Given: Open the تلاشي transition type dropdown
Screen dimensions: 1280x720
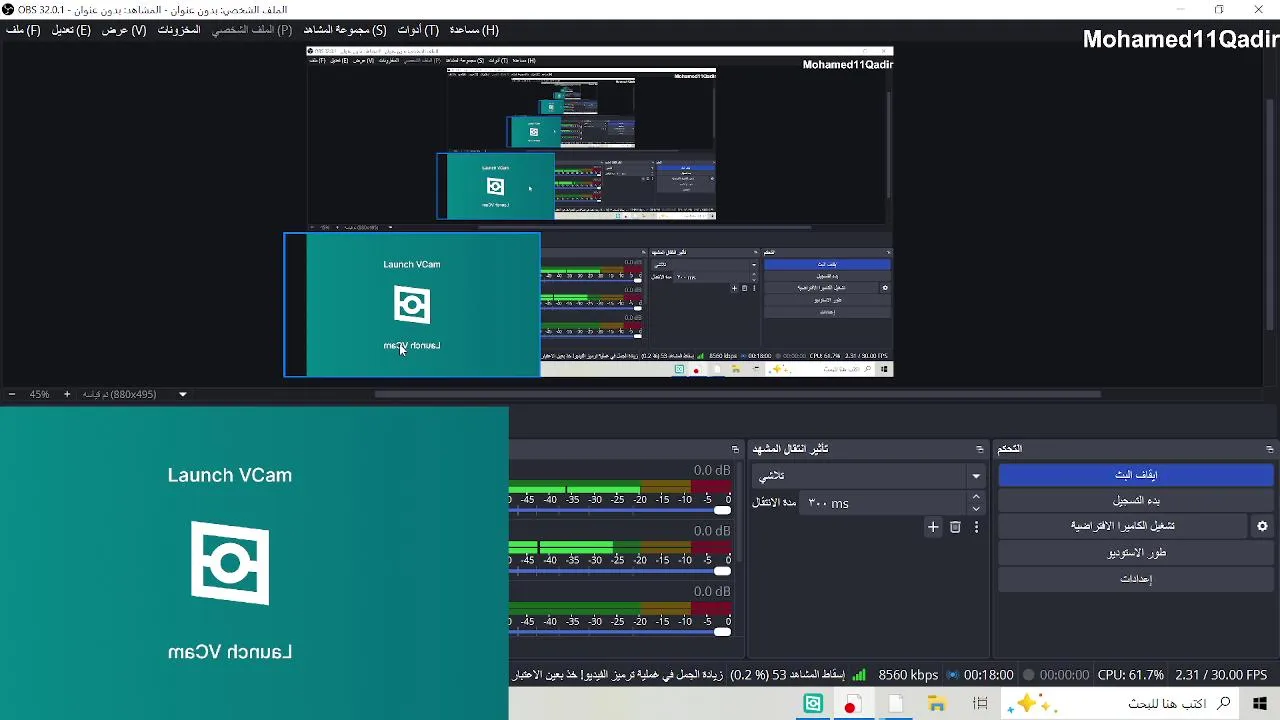Looking at the screenshot, I should [x=869, y=476].
